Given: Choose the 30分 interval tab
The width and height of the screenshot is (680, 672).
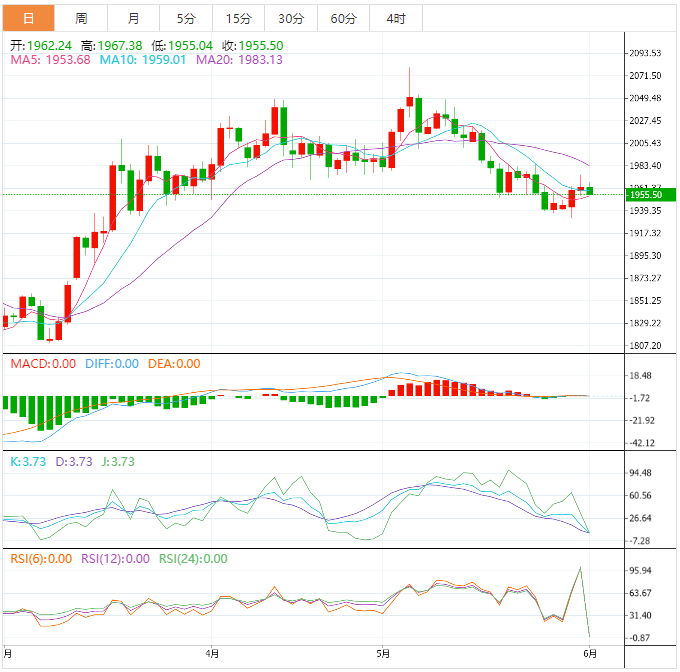Looking at the screenshot, I should 291,18.
